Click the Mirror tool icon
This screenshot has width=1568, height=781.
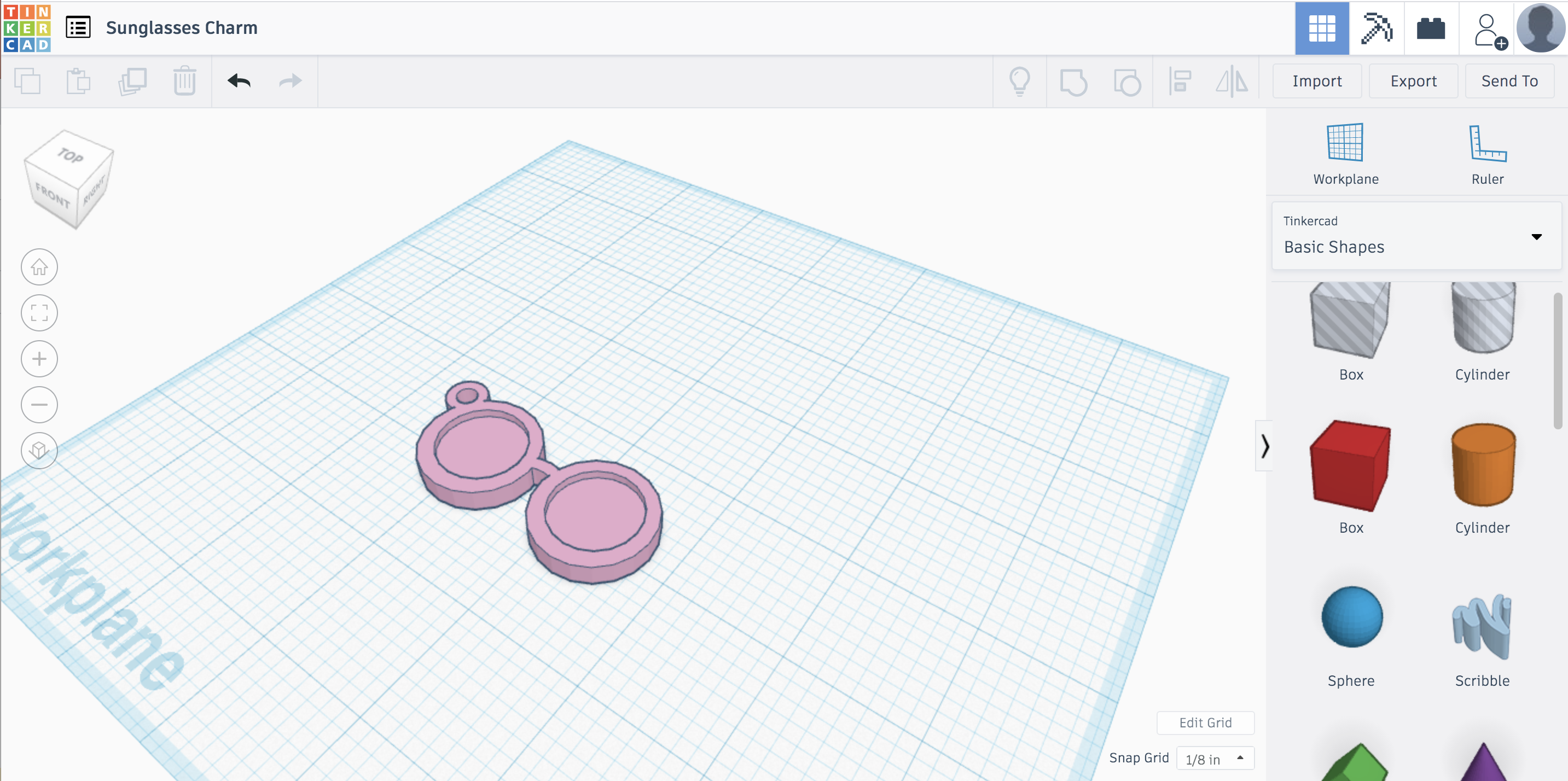point(1232,81)
